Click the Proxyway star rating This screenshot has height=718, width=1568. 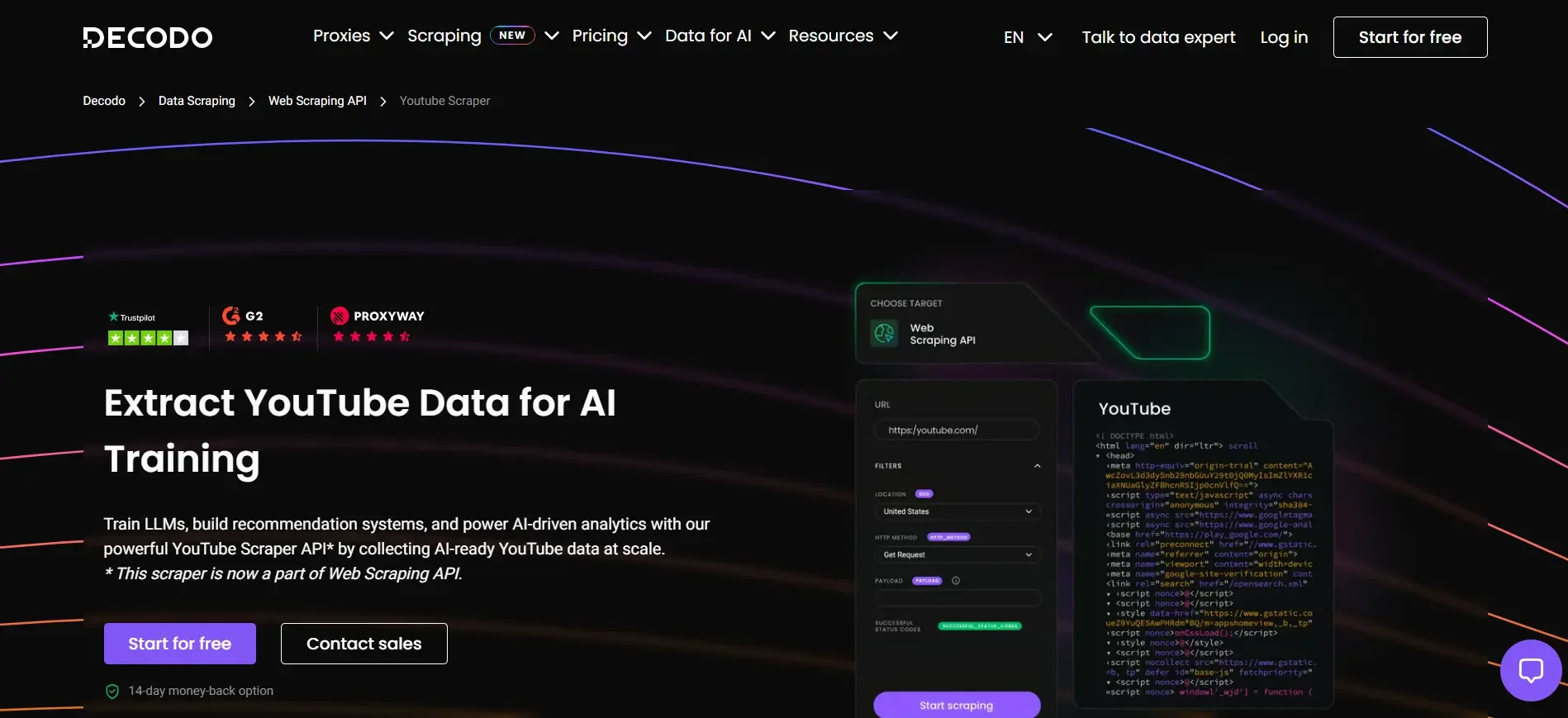tap(372, 336)
